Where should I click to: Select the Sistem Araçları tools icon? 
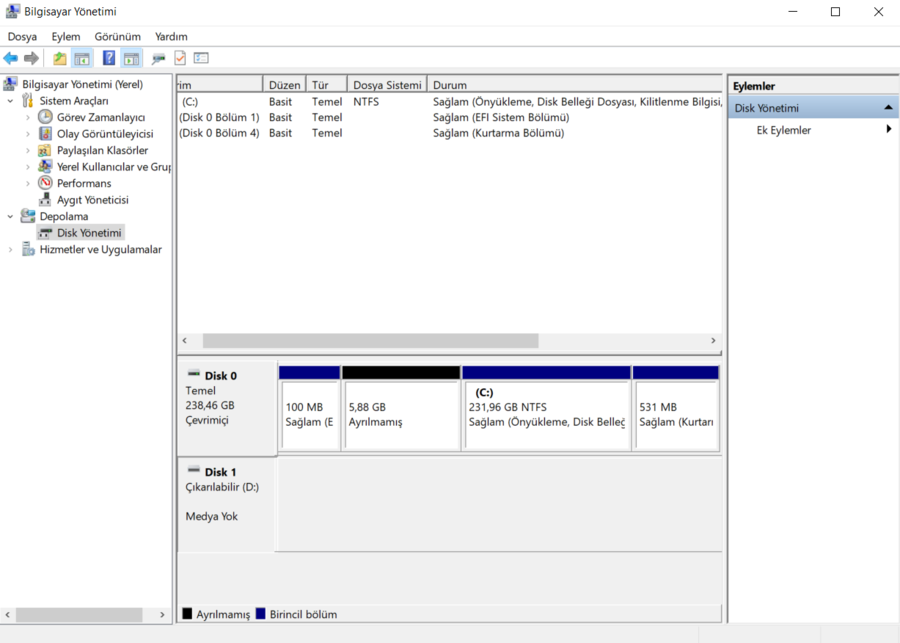tap(28, 100)
